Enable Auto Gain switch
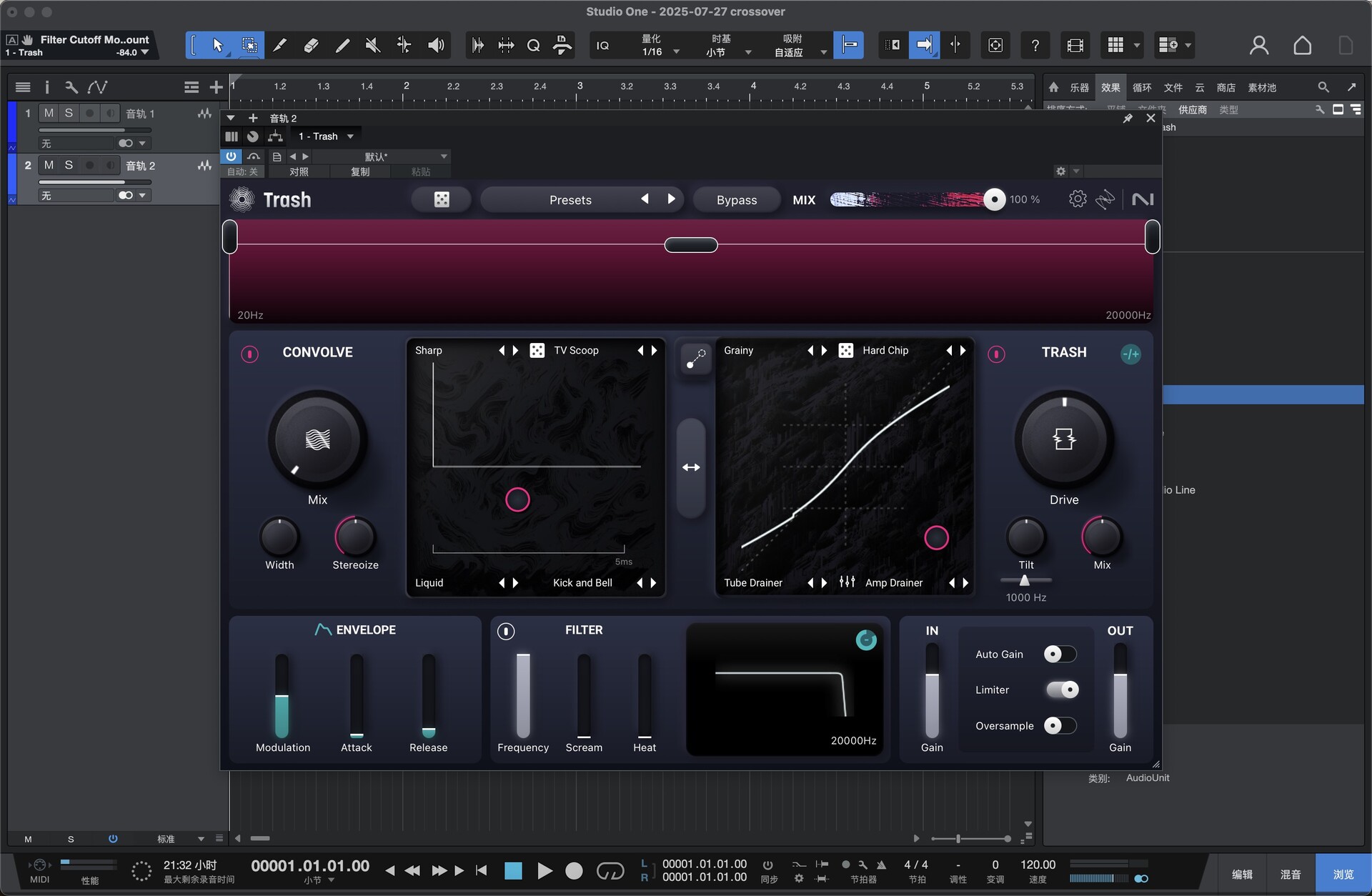This screenshot has height=896, width=1372. pos(1060,654)
